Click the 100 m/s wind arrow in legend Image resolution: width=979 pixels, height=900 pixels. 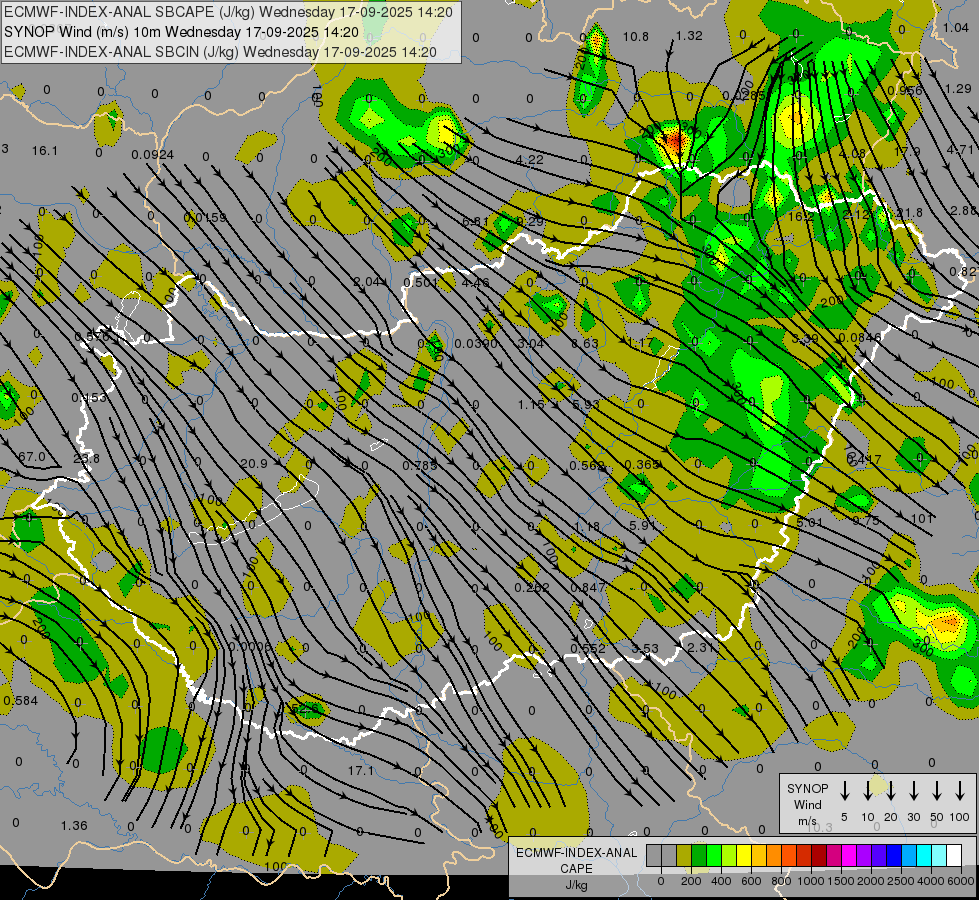[x=960, y=791]
